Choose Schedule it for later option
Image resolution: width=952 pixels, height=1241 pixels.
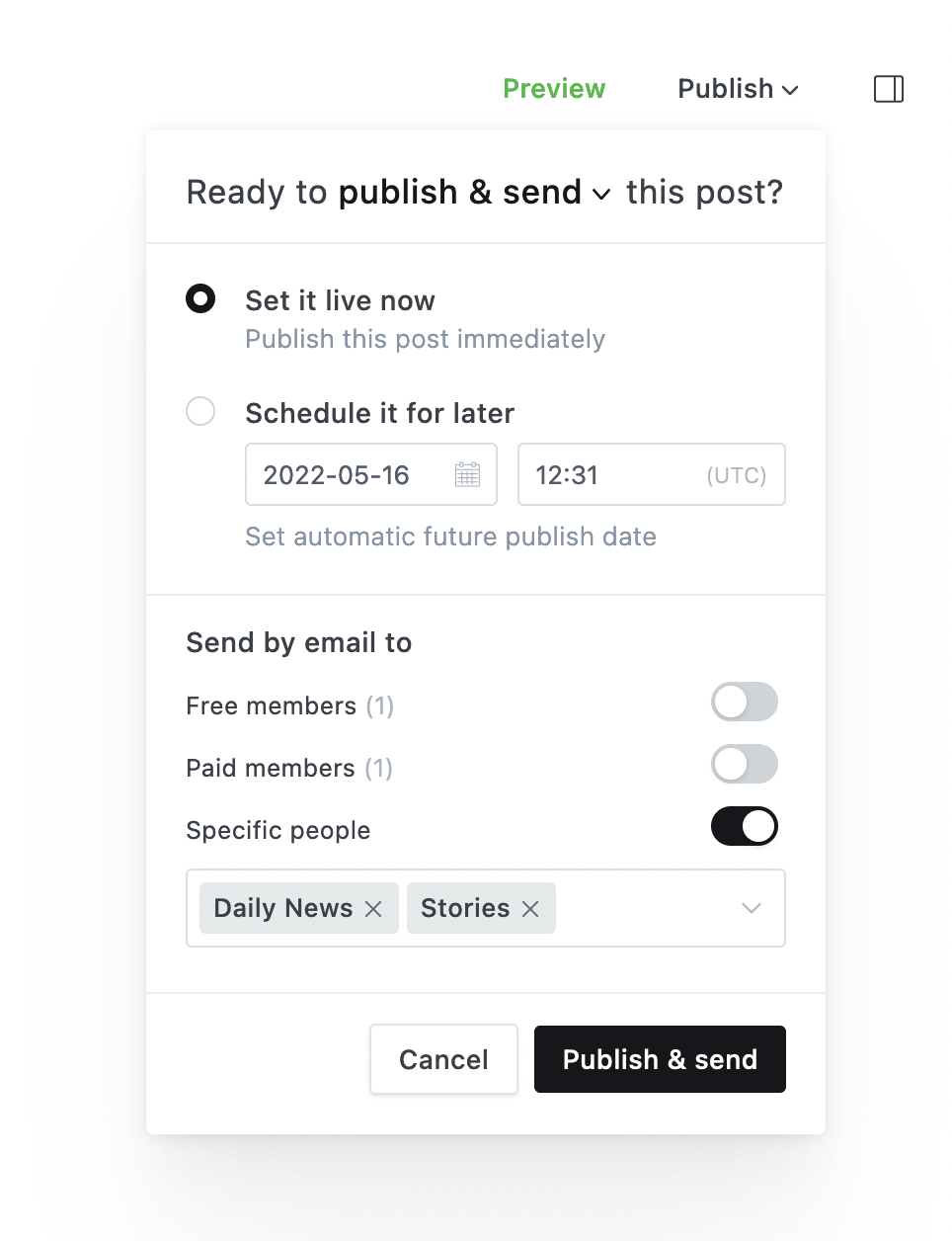pyautogui.click(x=200, y=411)
